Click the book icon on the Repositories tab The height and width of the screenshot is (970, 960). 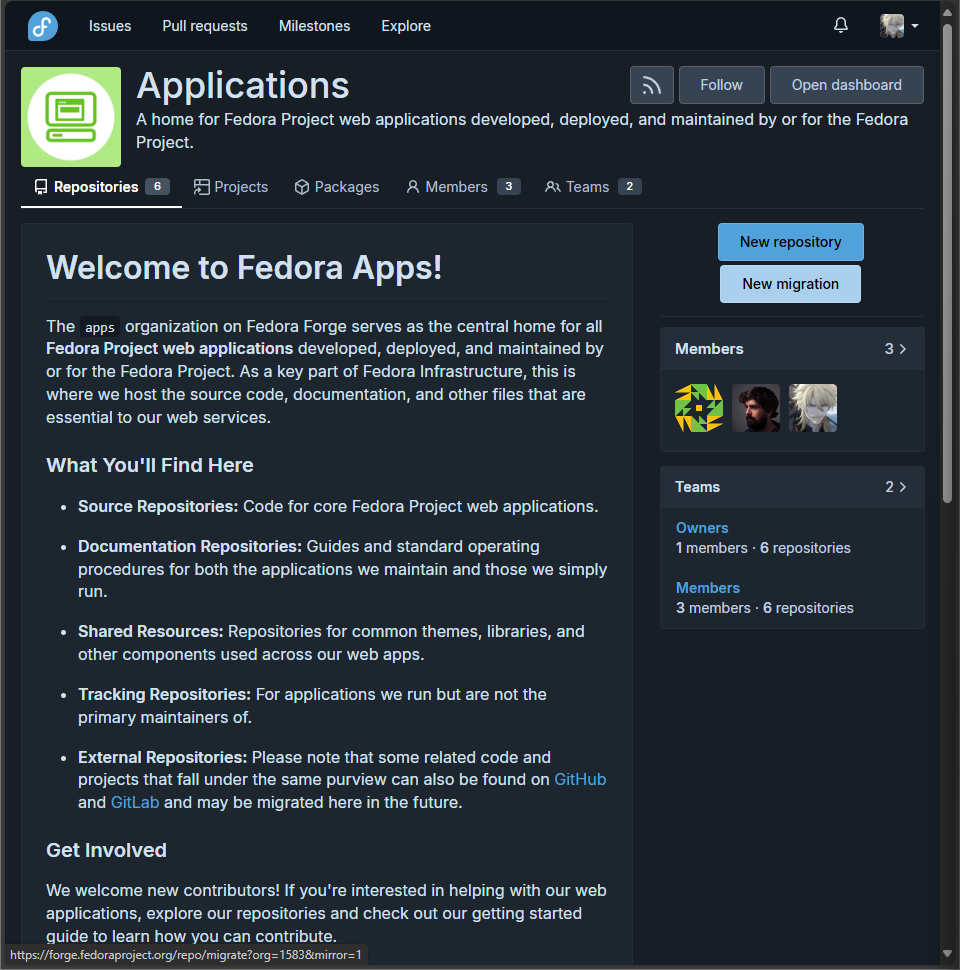pyautogui.click(x=40, y=187)
